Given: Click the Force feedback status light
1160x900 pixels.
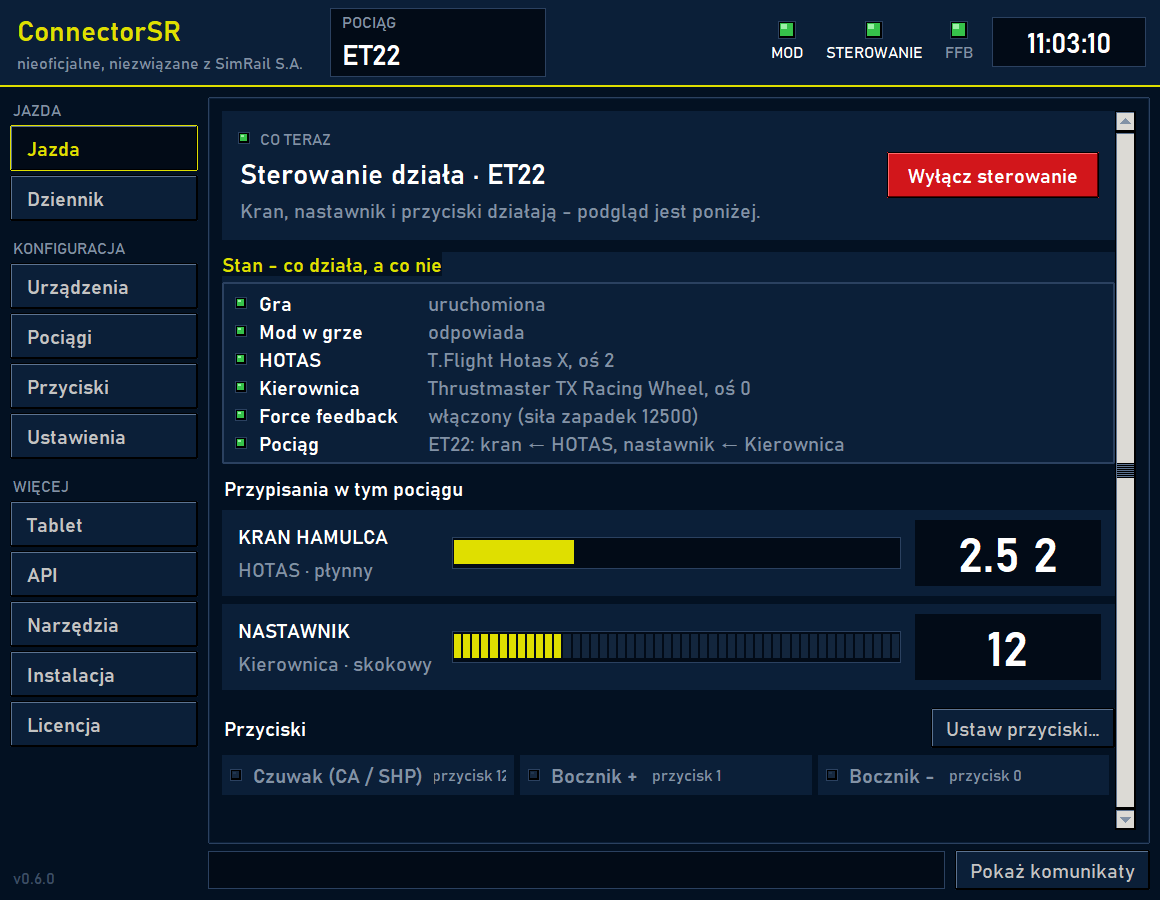Looking at the screenshot, I should pyautogui.click(x=240, y=416).
